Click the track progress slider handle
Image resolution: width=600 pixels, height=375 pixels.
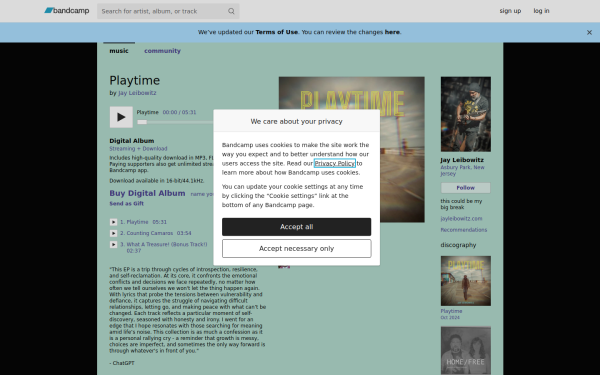pyautogui.click(x=142, y=122)
